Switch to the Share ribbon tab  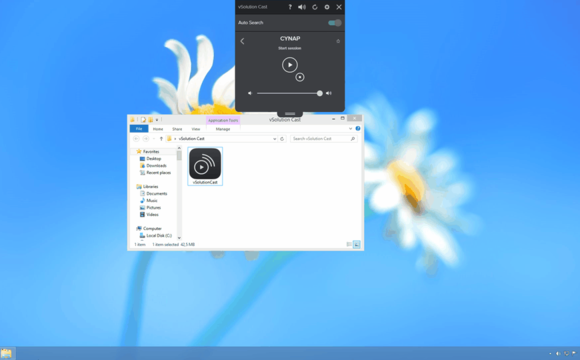[177, 129]
